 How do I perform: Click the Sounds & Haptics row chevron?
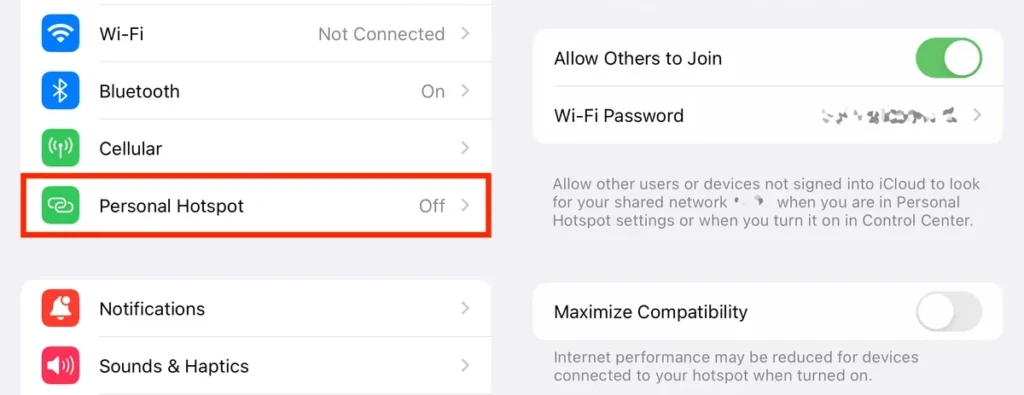(465, 366)
